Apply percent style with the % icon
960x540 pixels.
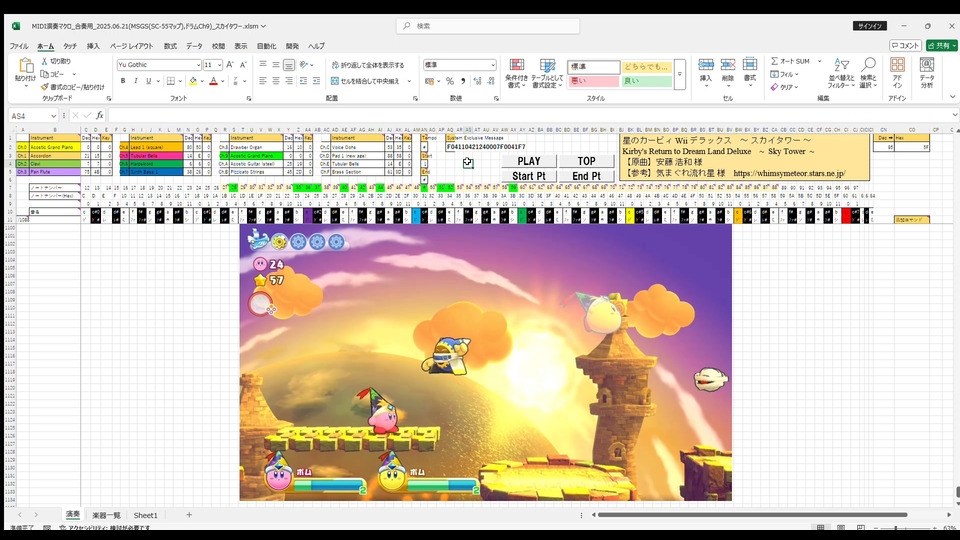coord(450,81)
